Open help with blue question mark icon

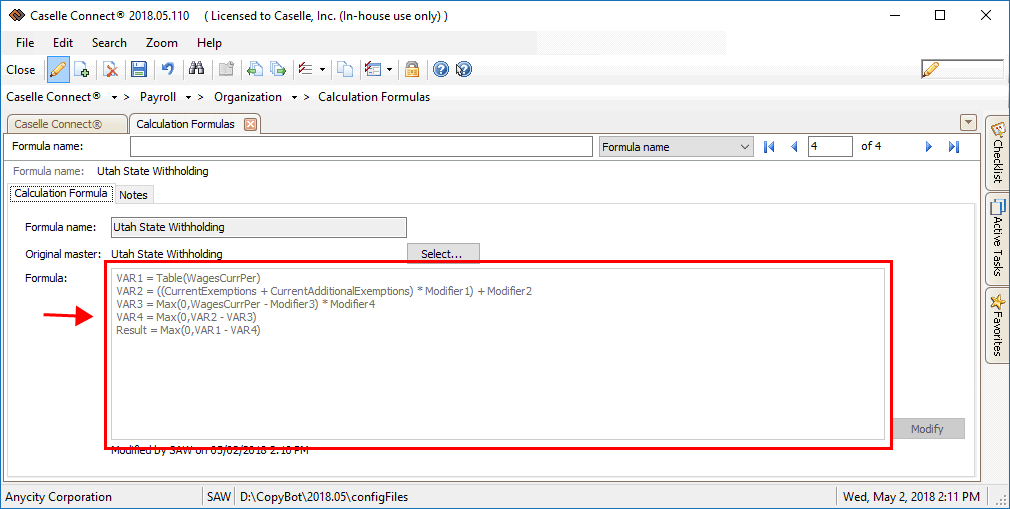[x=441, y=69]
